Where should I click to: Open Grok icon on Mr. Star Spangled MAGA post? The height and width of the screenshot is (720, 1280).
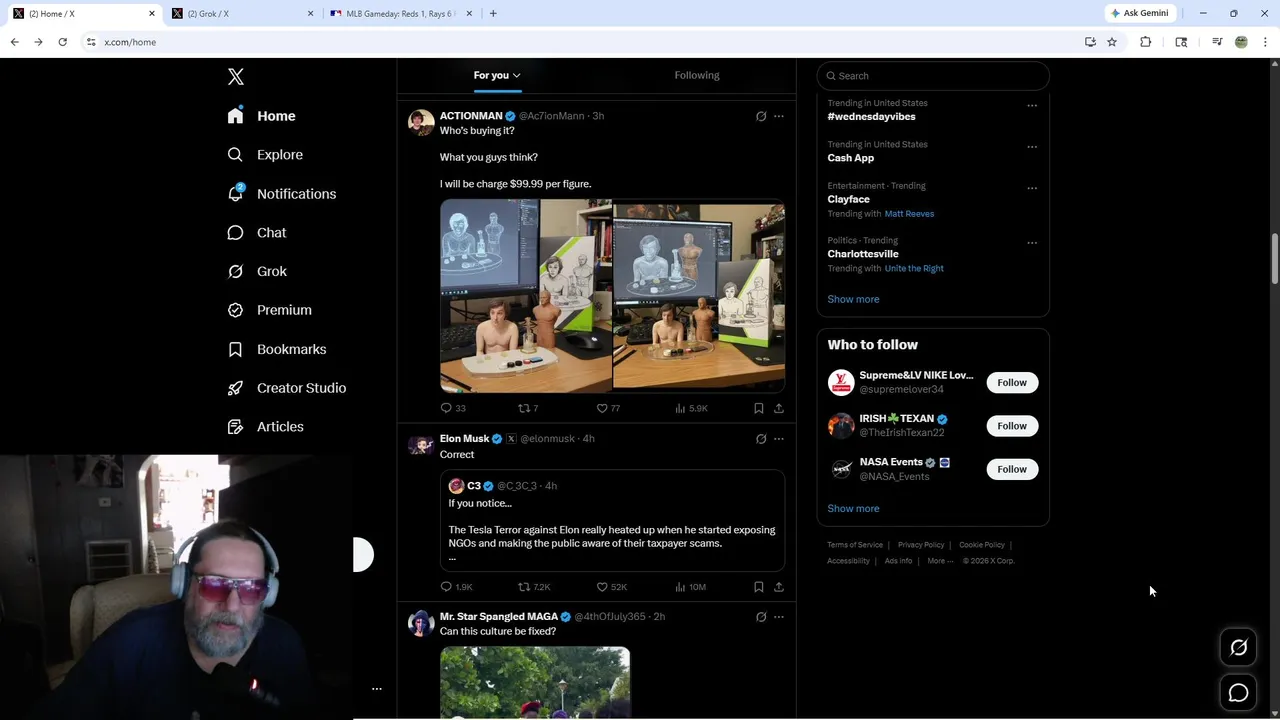[x=761, y=617]
